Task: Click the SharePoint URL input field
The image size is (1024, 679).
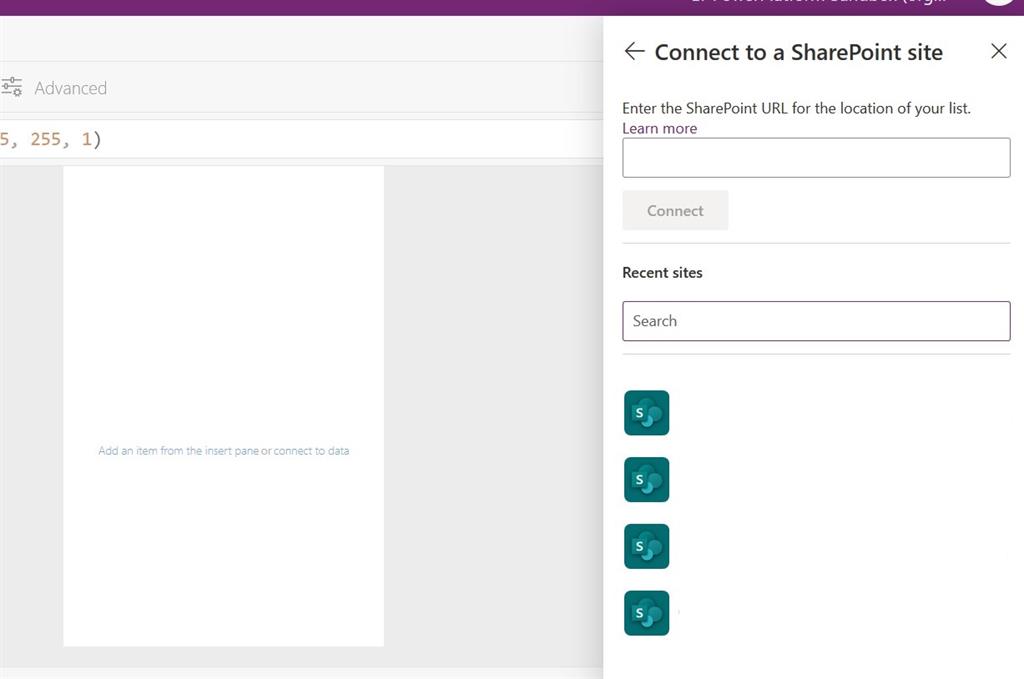Action: 816,157
